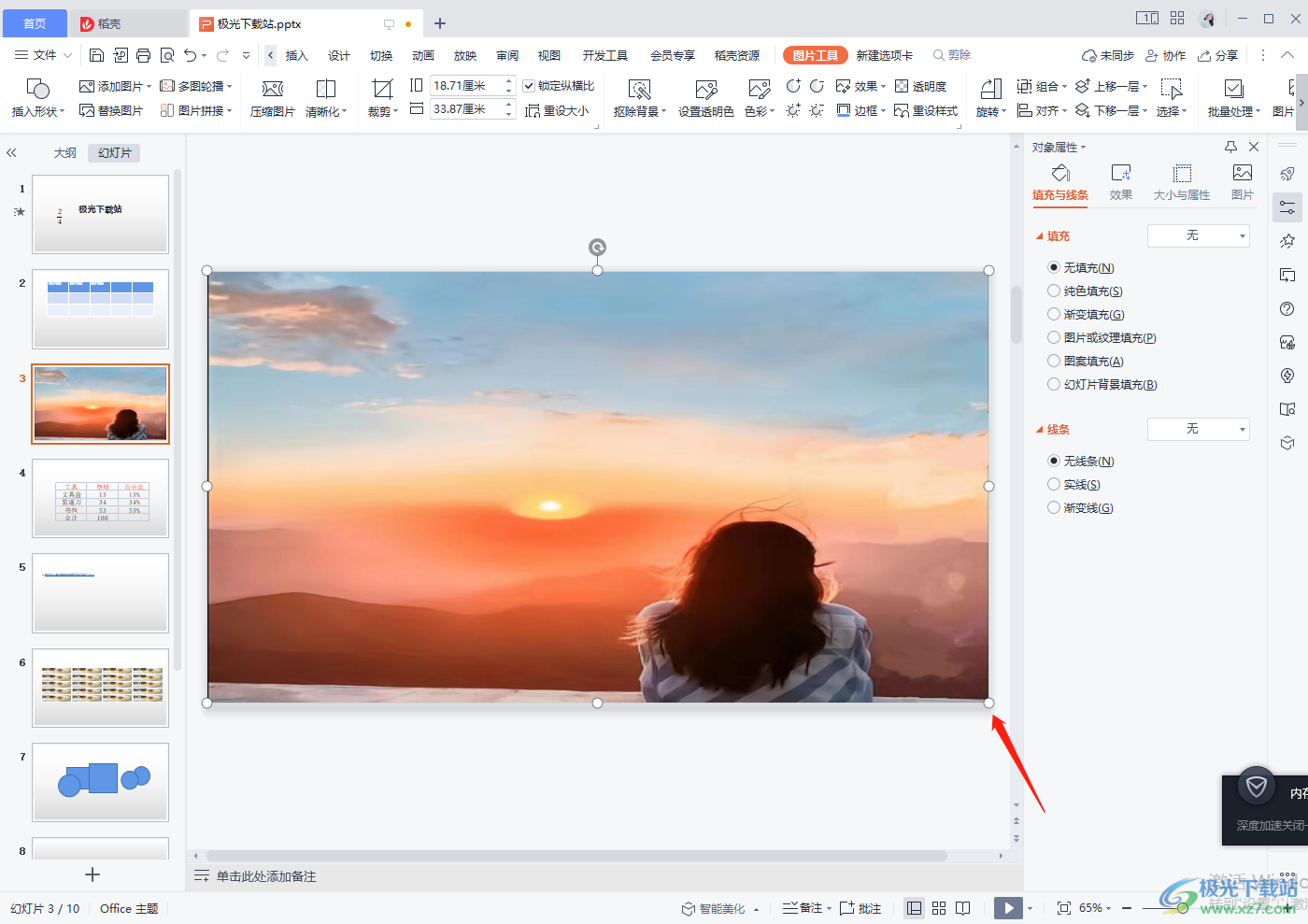The image size is (1308, 924).
Task: Select No Line (无线条) radio button
Action: [x=1054, y=461]
